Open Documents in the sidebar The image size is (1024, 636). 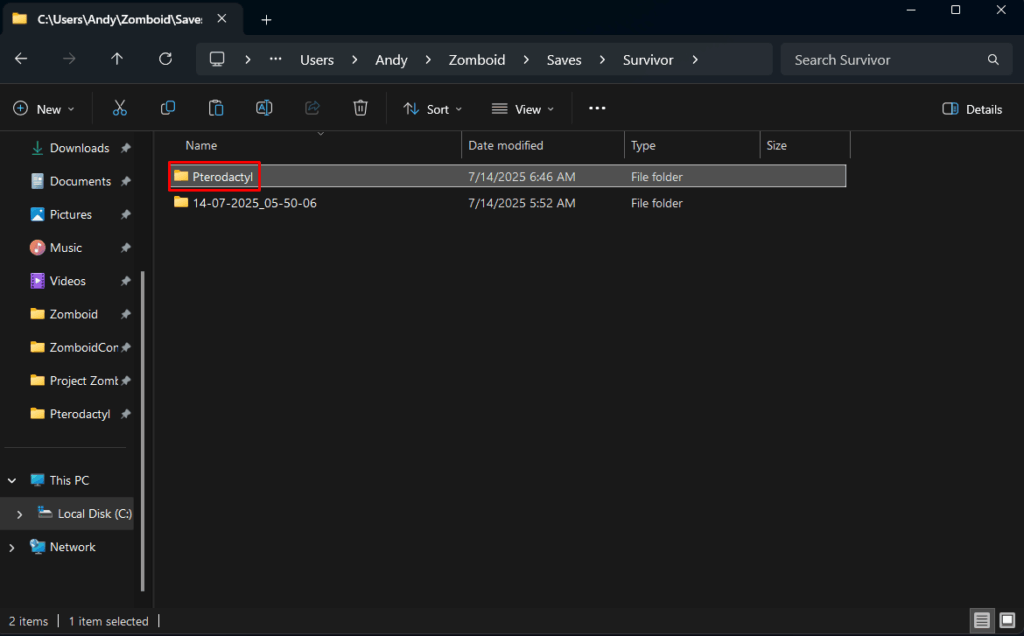click(x=80, y=182)
